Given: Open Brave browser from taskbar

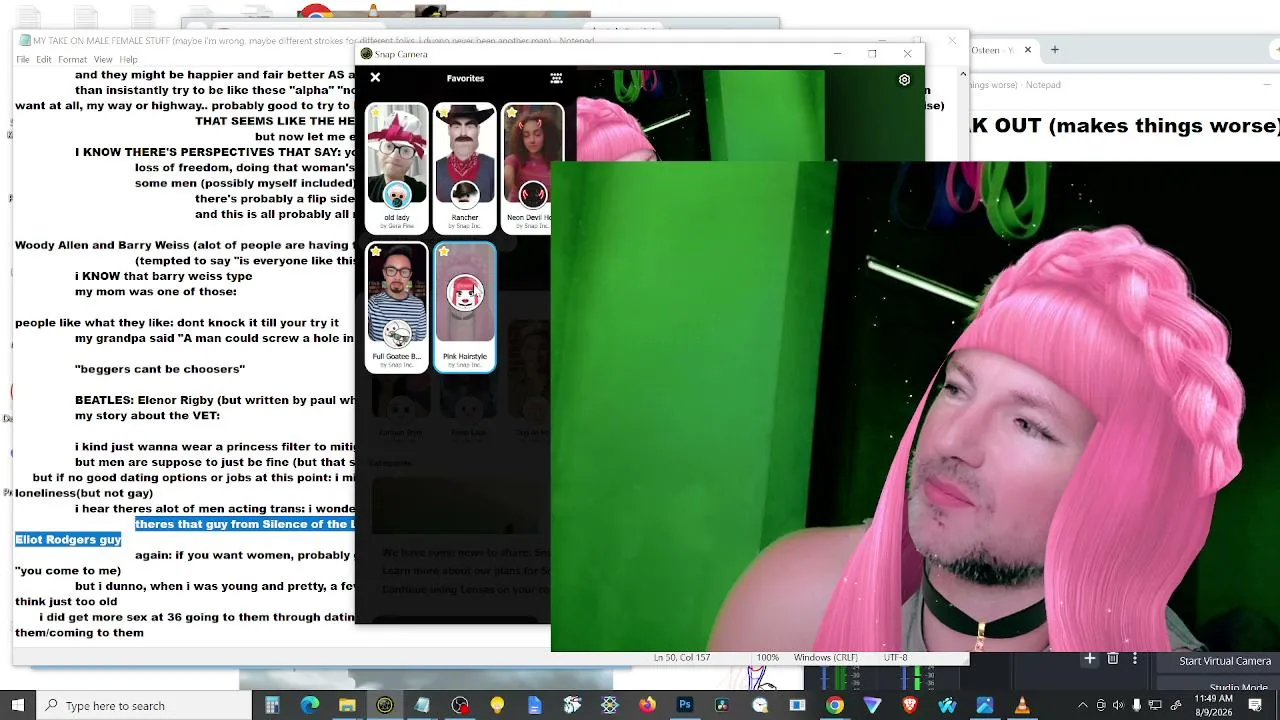Looking at the screenshot, I should pos(910,706).
